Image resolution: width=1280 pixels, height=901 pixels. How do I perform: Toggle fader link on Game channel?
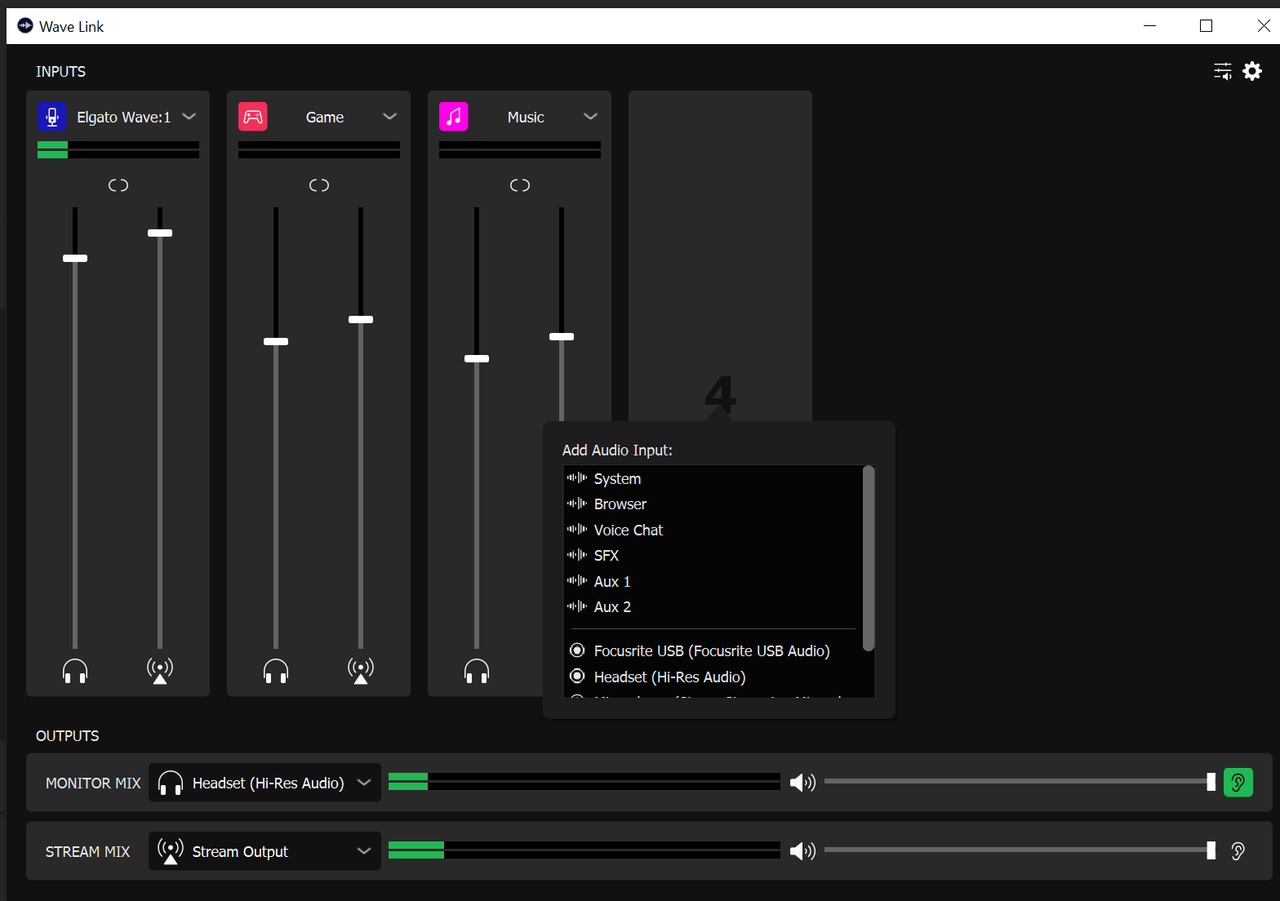[x=319, y=185]
